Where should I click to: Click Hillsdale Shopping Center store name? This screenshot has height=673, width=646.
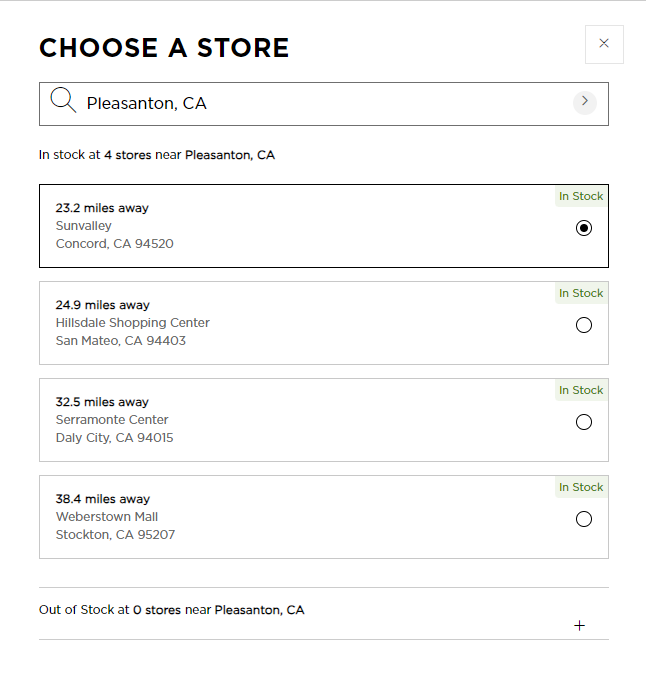[x=133, y=323]
